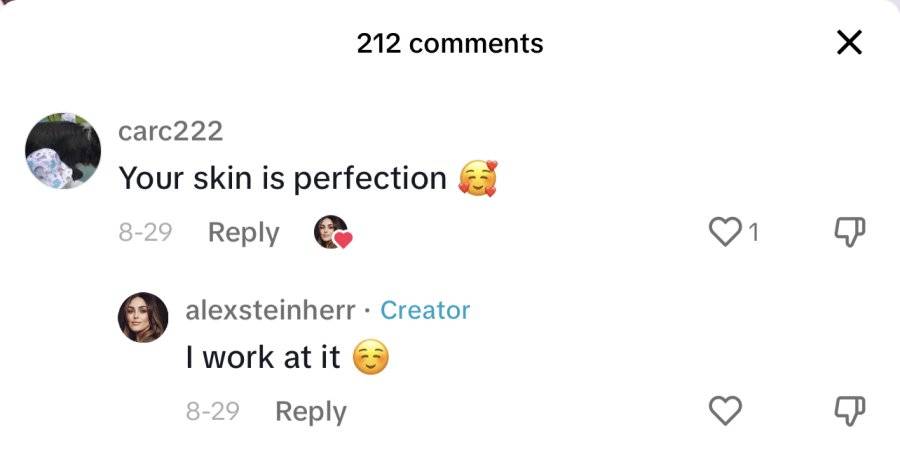Like alexsteinherr's reply with the heart icon
Image resolution: width=900 pixels, height=460 pixels.
tap(726, 411)
